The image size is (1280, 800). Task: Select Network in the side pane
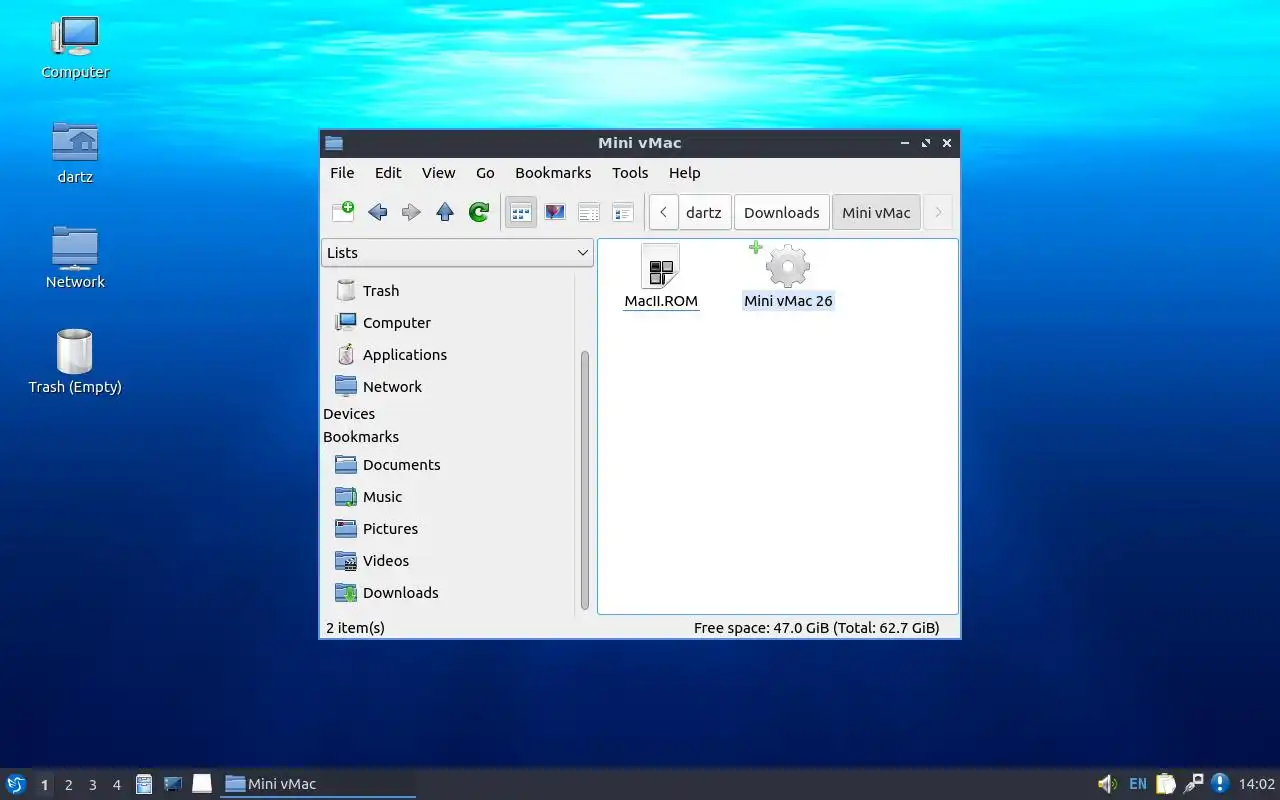pos(392,387)
